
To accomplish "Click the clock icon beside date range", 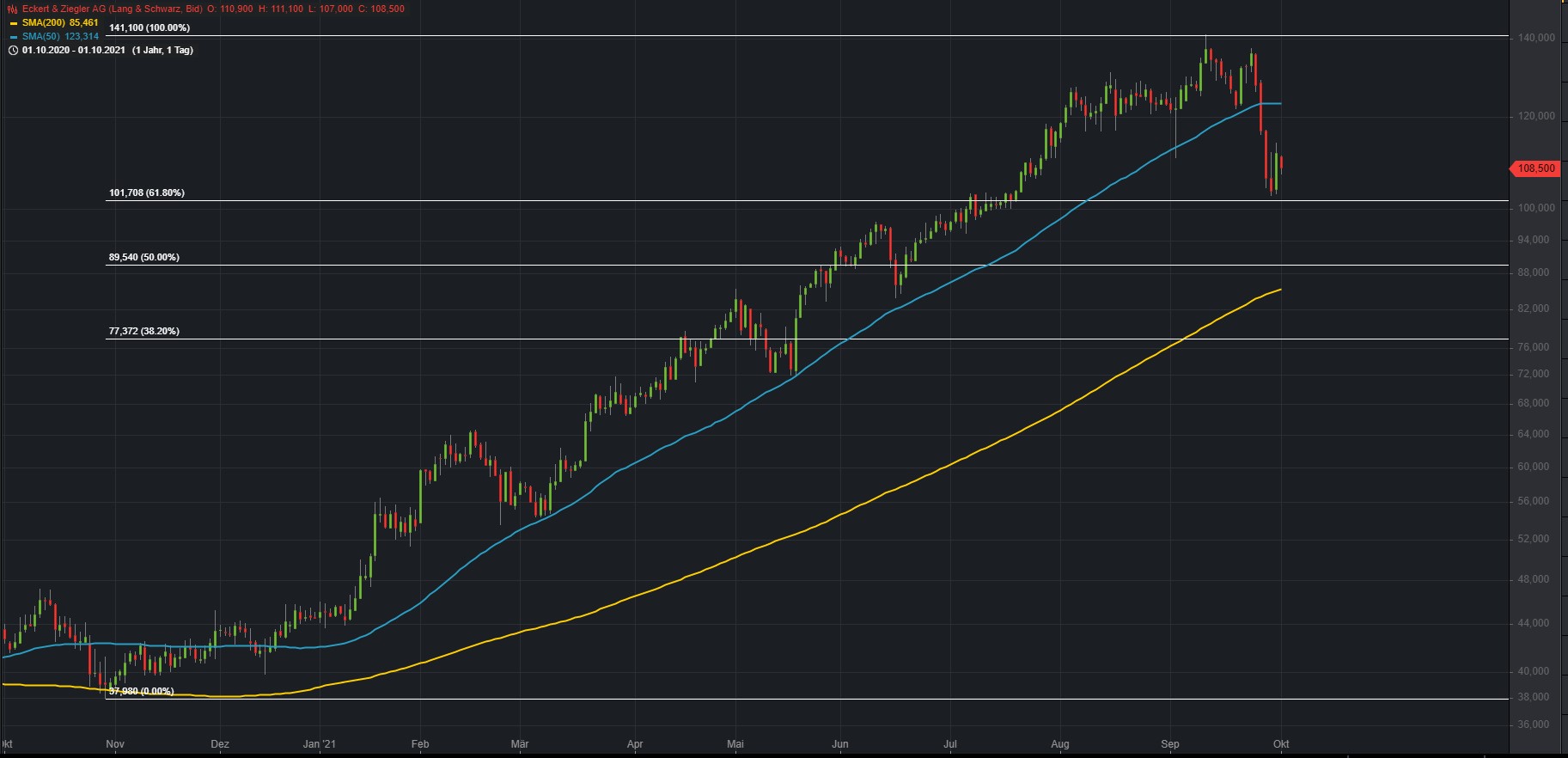I will [x=13, y=50].
